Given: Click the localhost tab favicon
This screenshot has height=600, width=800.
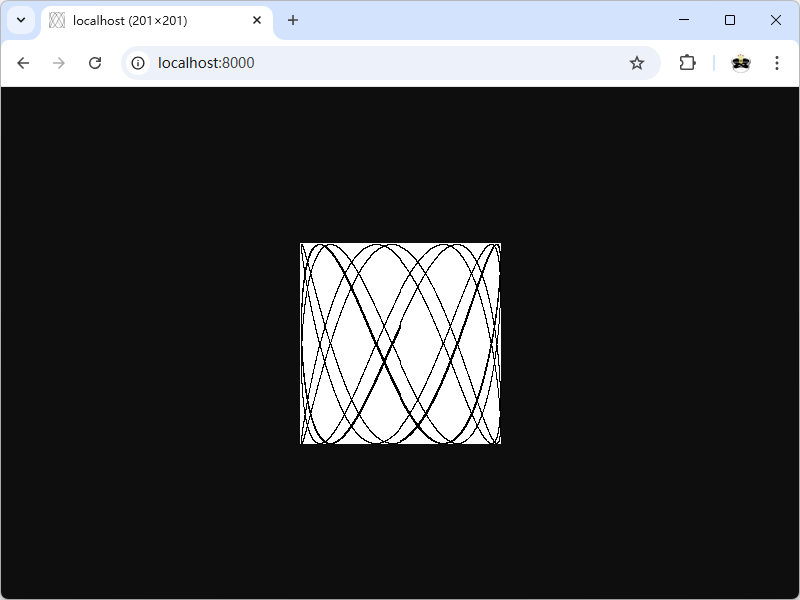Looking at the screenshot, I should 57,20.
